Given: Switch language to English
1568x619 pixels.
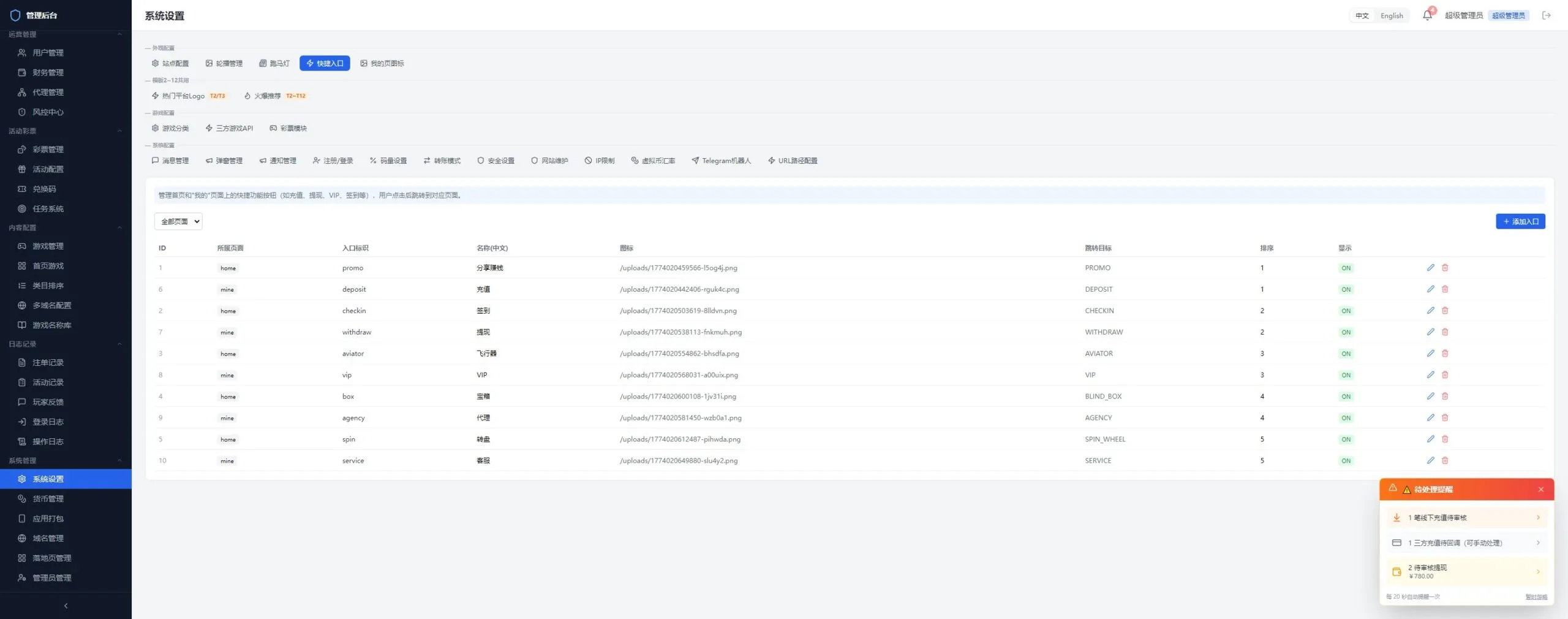Looking at the screenshot, I should pyautogui.click(x=1392, y=16).
